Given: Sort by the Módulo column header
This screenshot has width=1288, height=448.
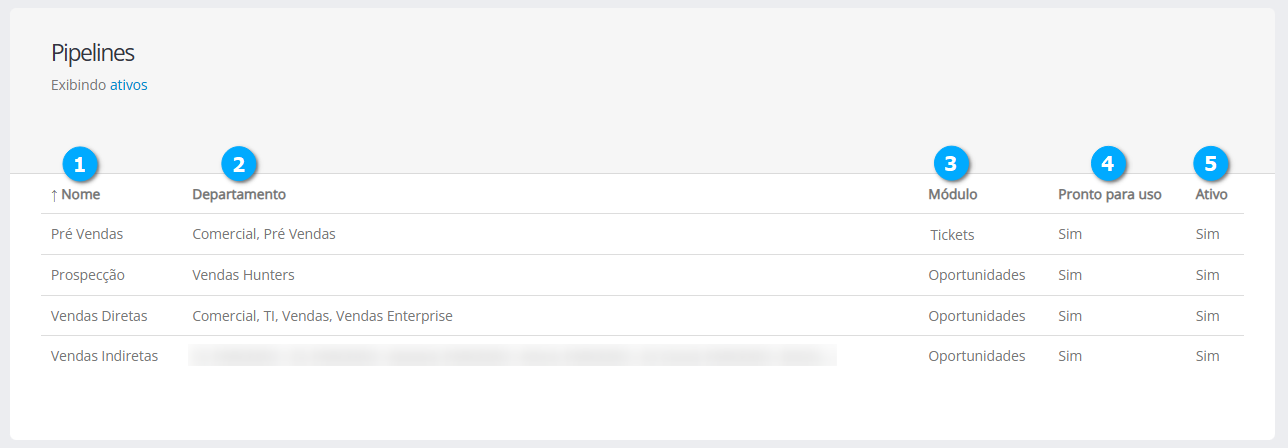Looking at the screenshot, I should pos(953,195).
